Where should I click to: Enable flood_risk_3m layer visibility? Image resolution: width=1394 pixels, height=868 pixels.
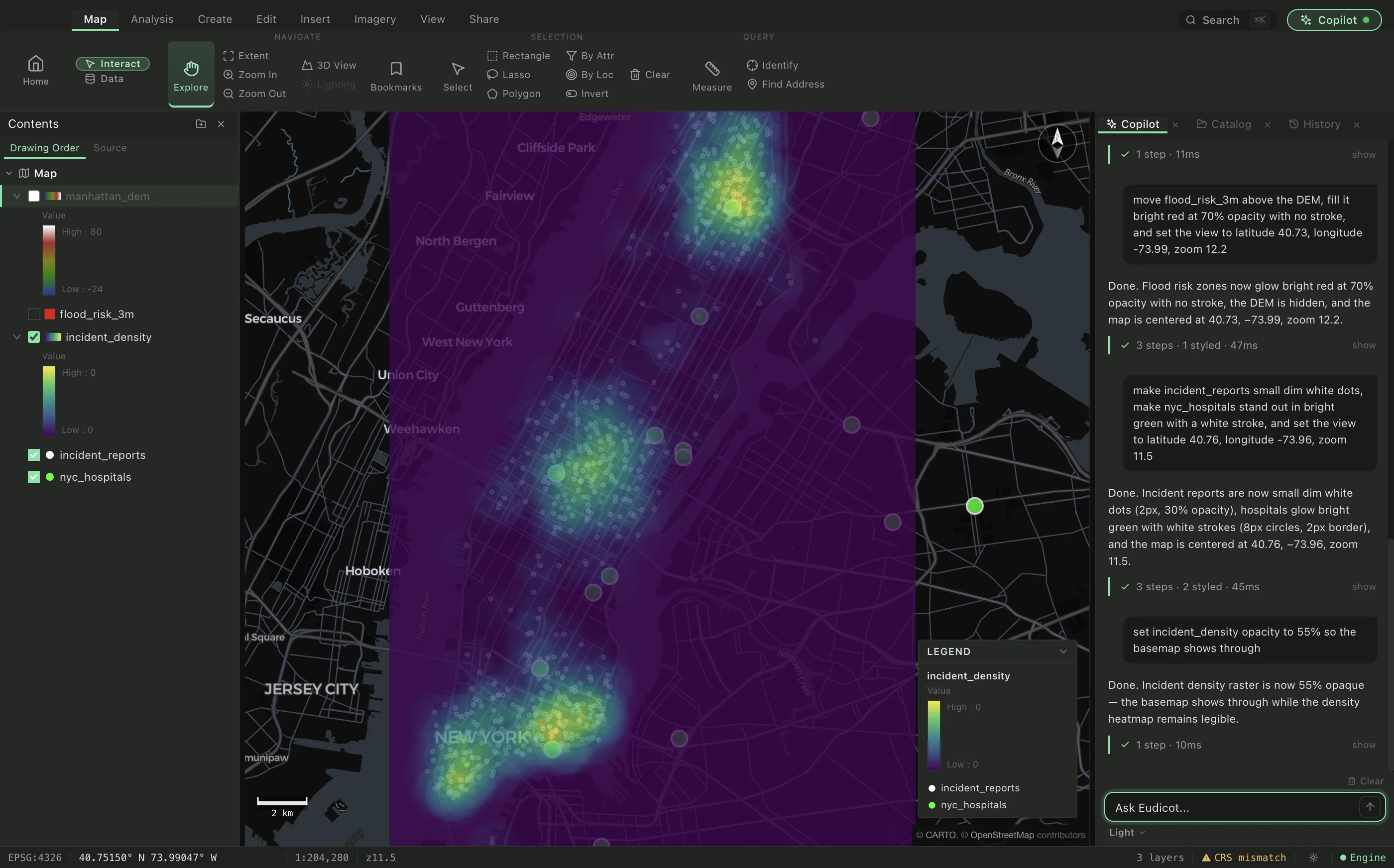[34, 314]
